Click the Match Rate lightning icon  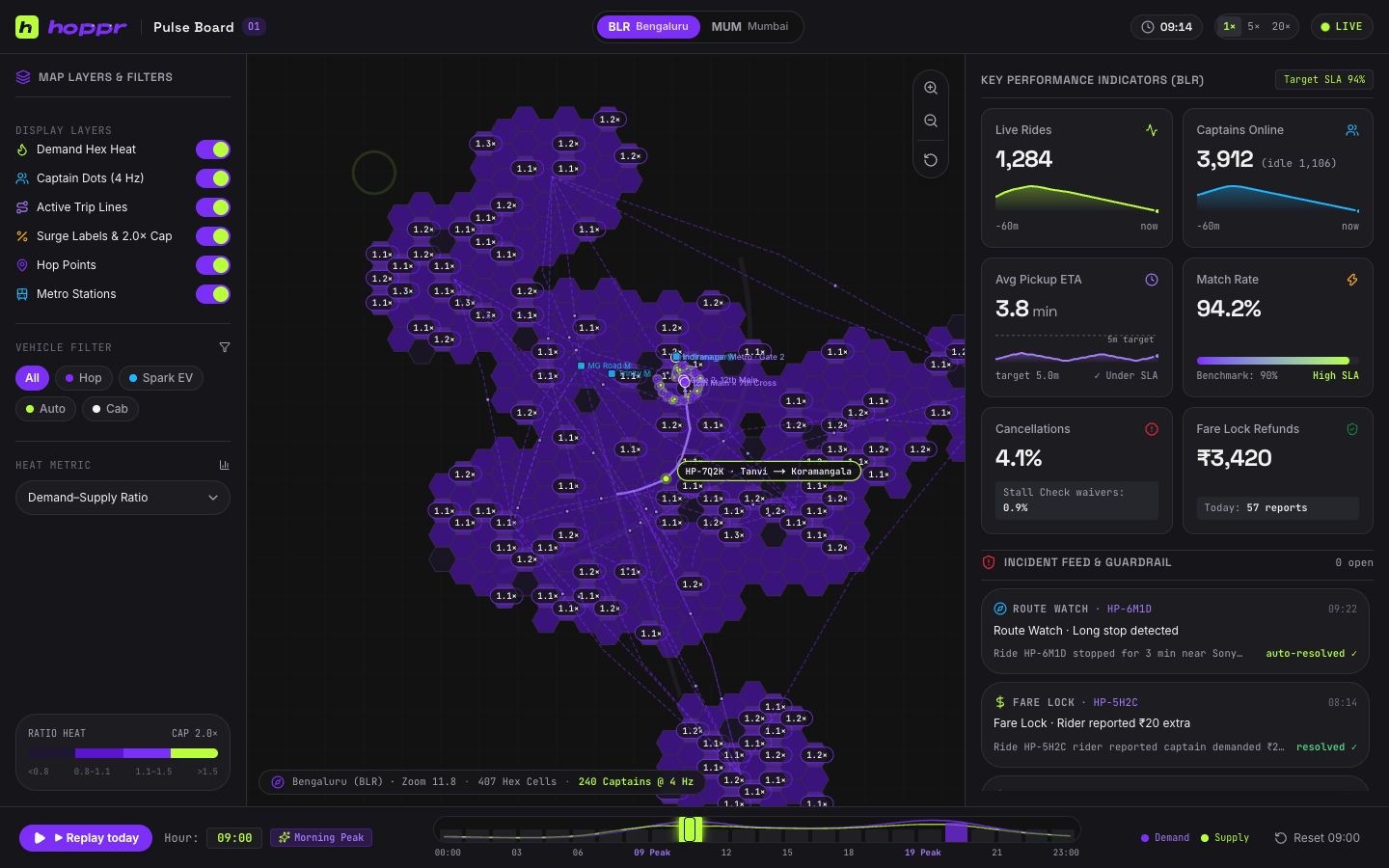pos(1352,280)
